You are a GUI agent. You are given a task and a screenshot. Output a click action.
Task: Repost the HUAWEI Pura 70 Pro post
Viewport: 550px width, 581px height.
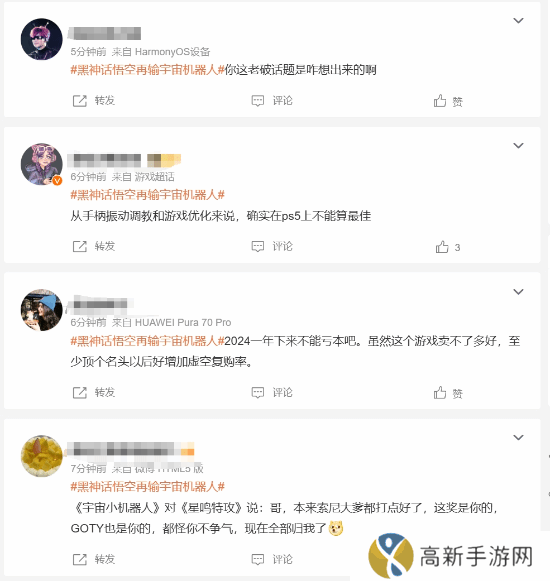tap(94, 392)
